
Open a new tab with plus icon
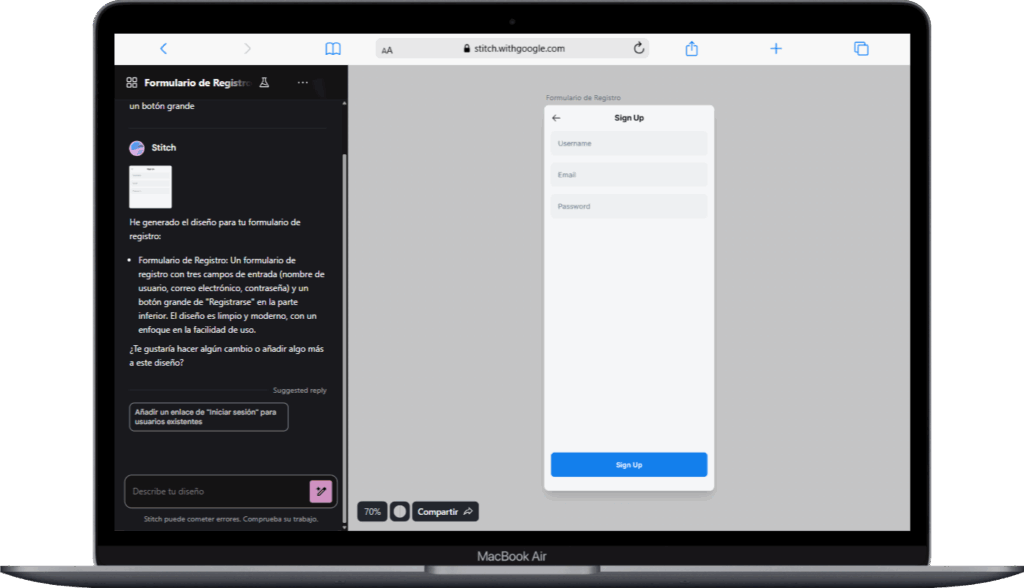tap(775, 49)
